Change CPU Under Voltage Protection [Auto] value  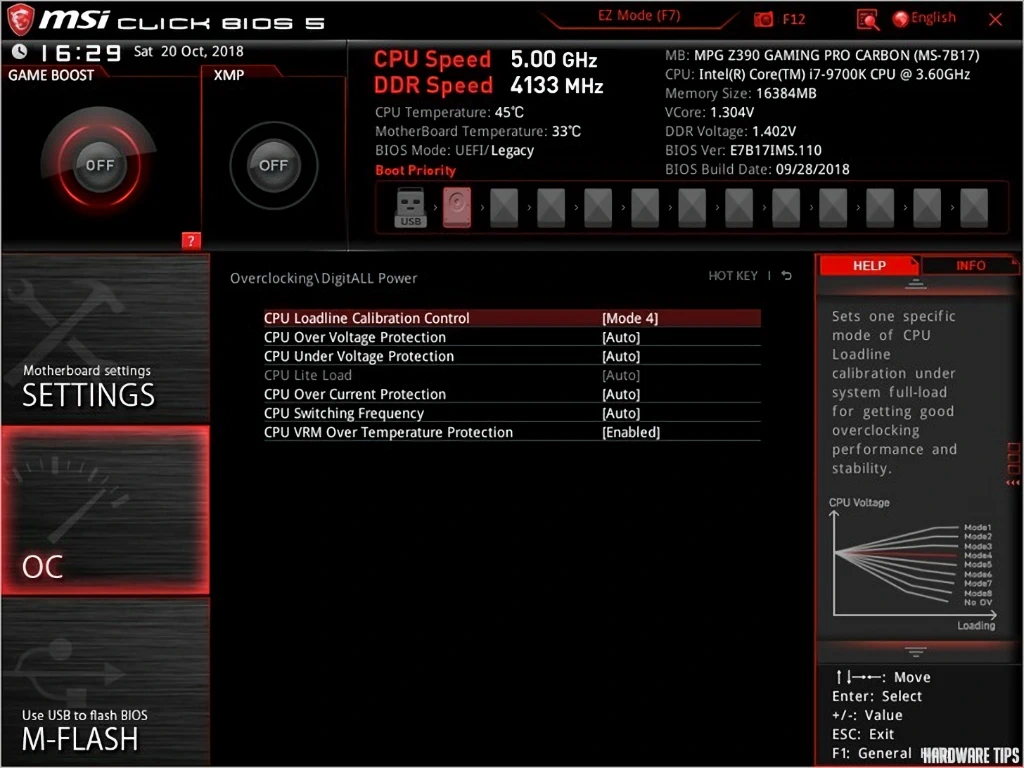[620, 356]
